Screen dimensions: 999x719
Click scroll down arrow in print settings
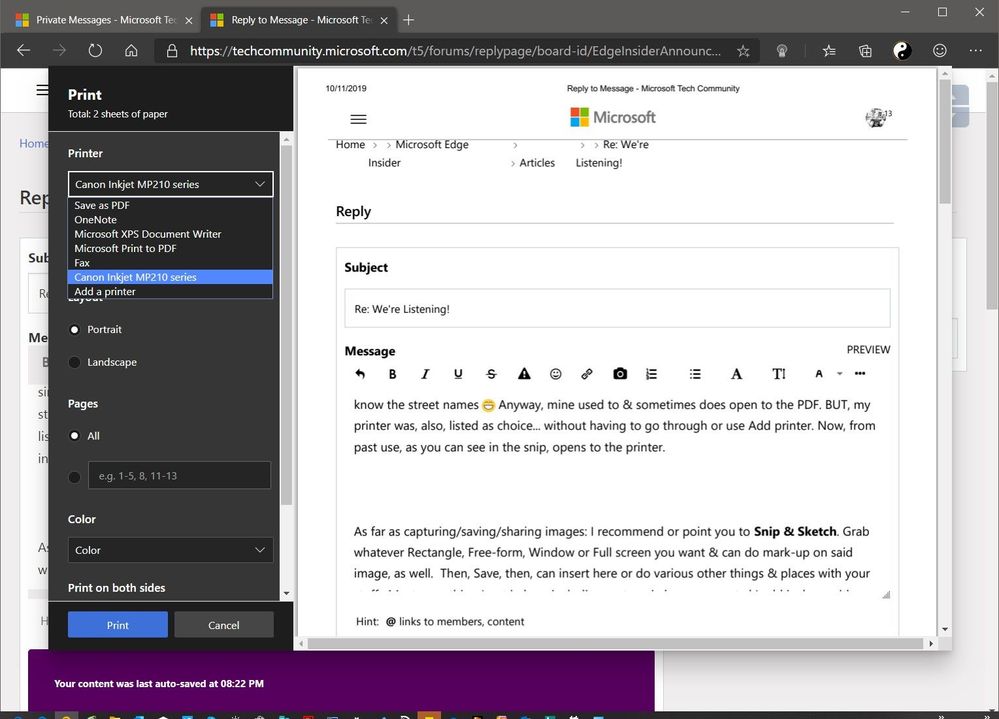point(286,594)
